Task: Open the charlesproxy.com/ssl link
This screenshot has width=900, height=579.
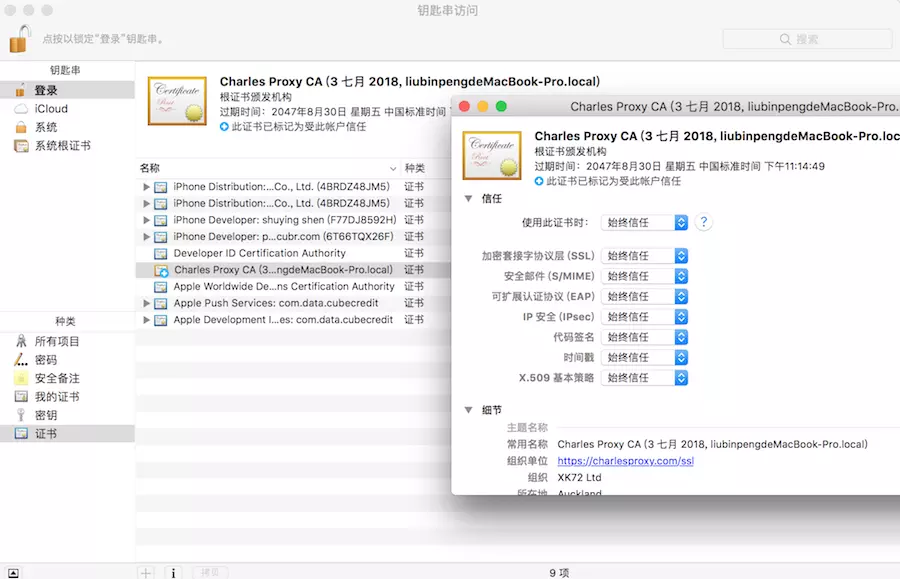Action: (x=625, y=461)
